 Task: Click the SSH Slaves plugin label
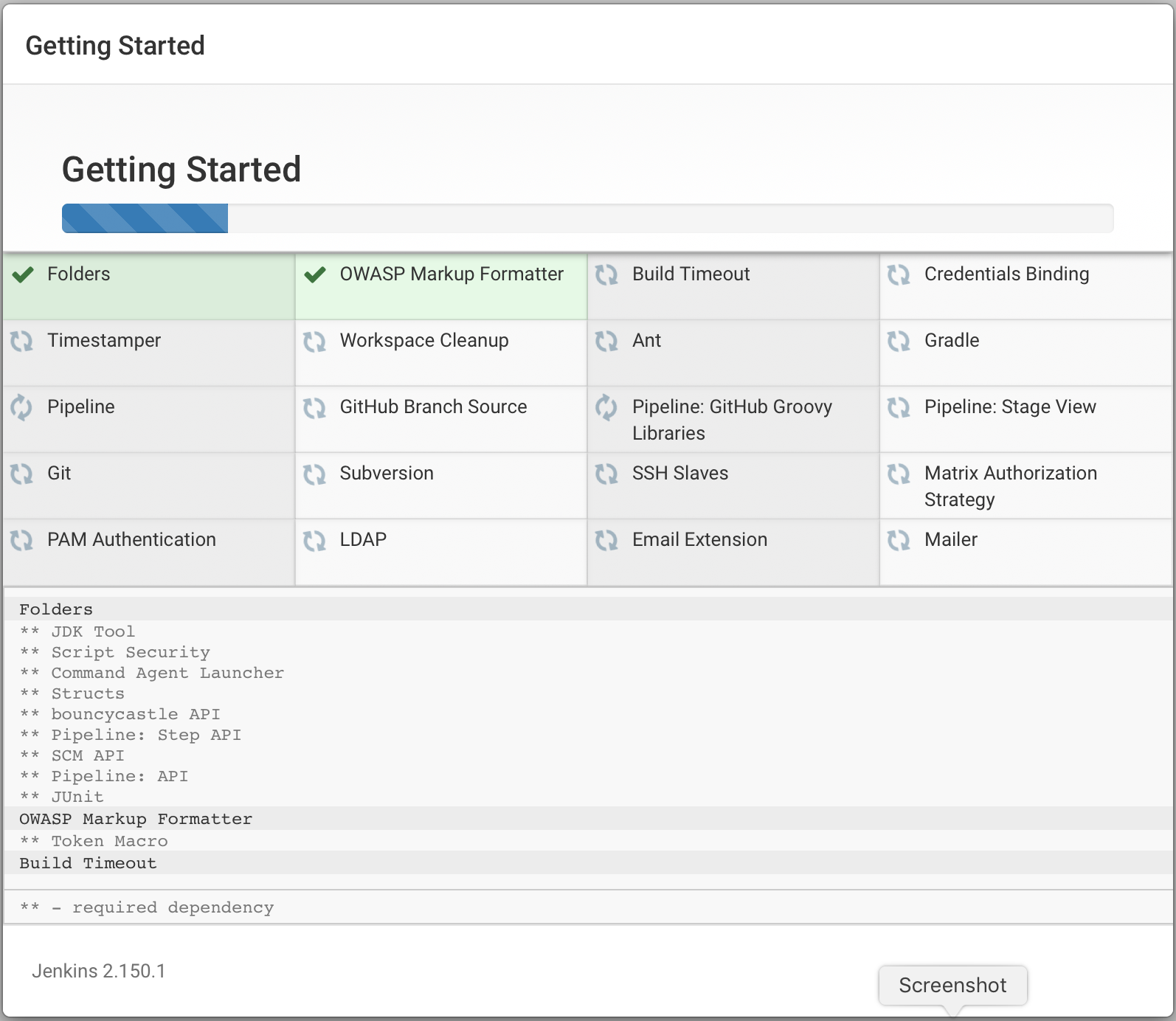pos(679,474)
